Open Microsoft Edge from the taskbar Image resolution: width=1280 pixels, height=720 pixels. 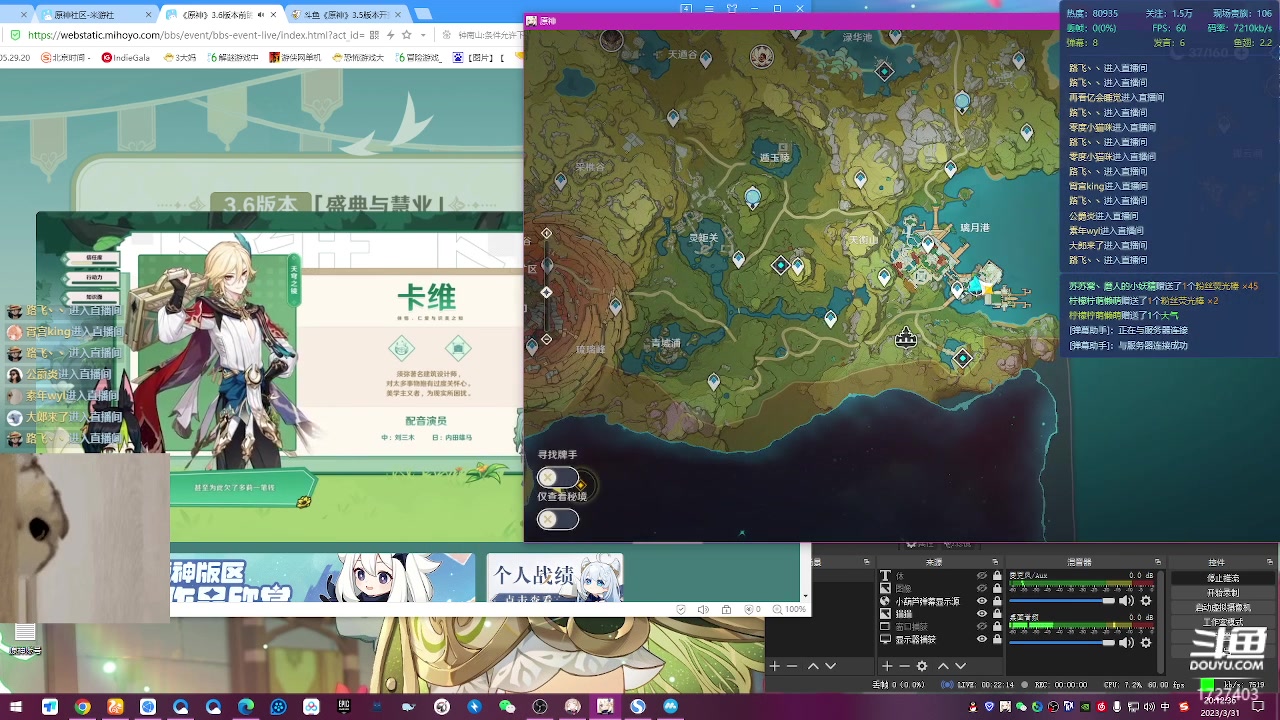pos(245,707)
